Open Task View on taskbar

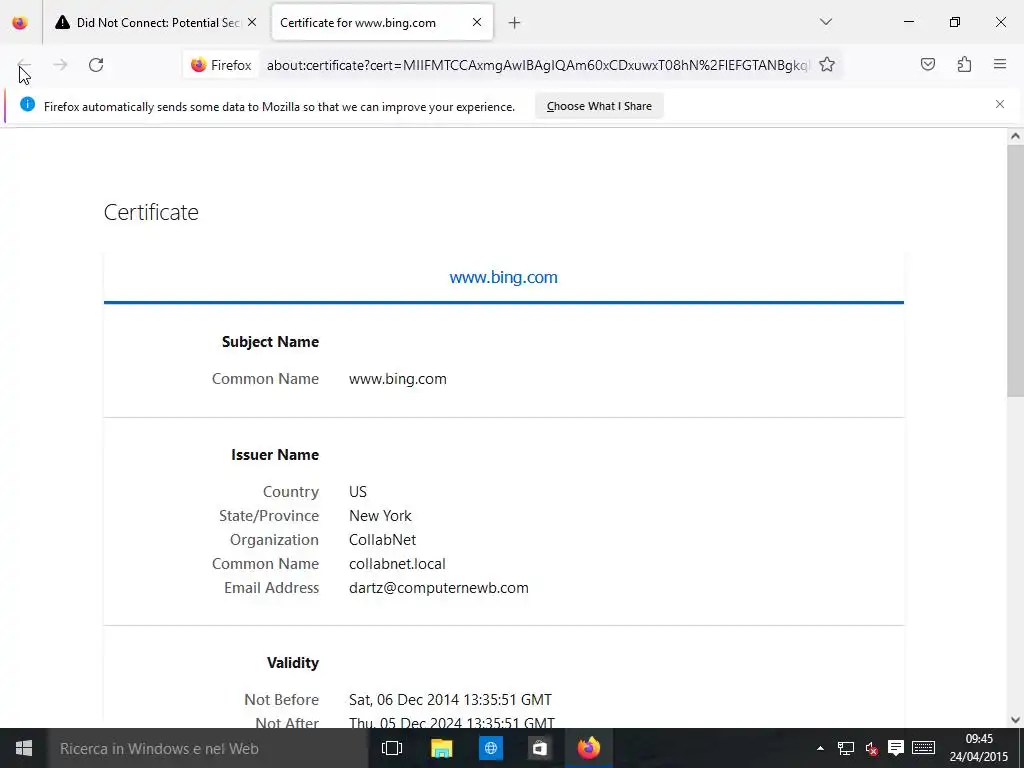[392, 748]
